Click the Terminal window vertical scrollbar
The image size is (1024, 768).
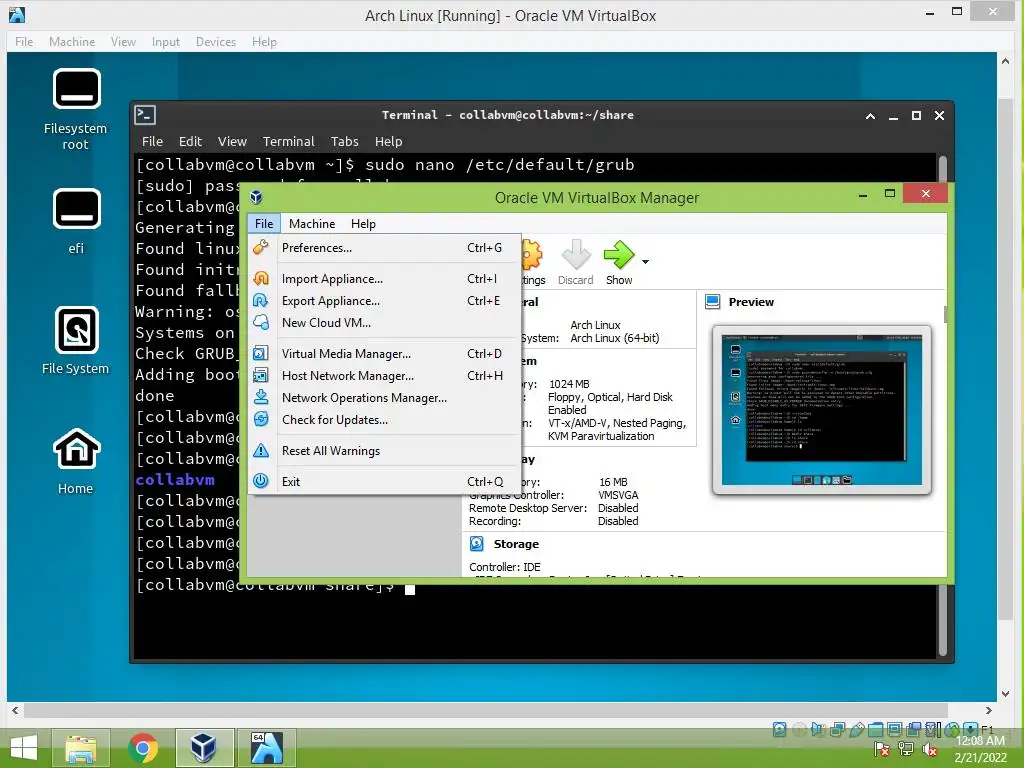[x=942, y=405]
